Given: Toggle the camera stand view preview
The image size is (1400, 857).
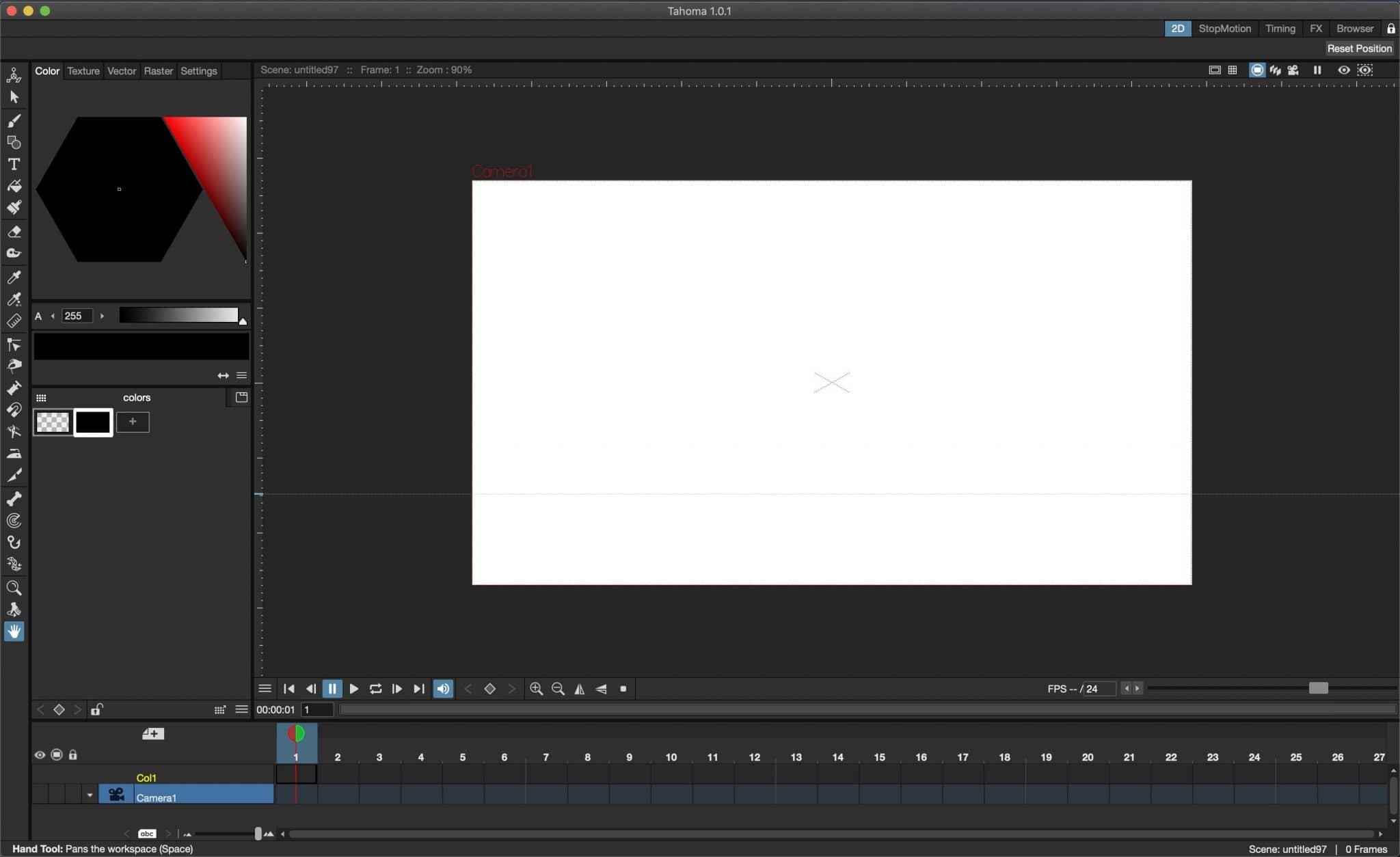Looking at the screenshot, I should pyautogui.click(x=1257, y=70).
